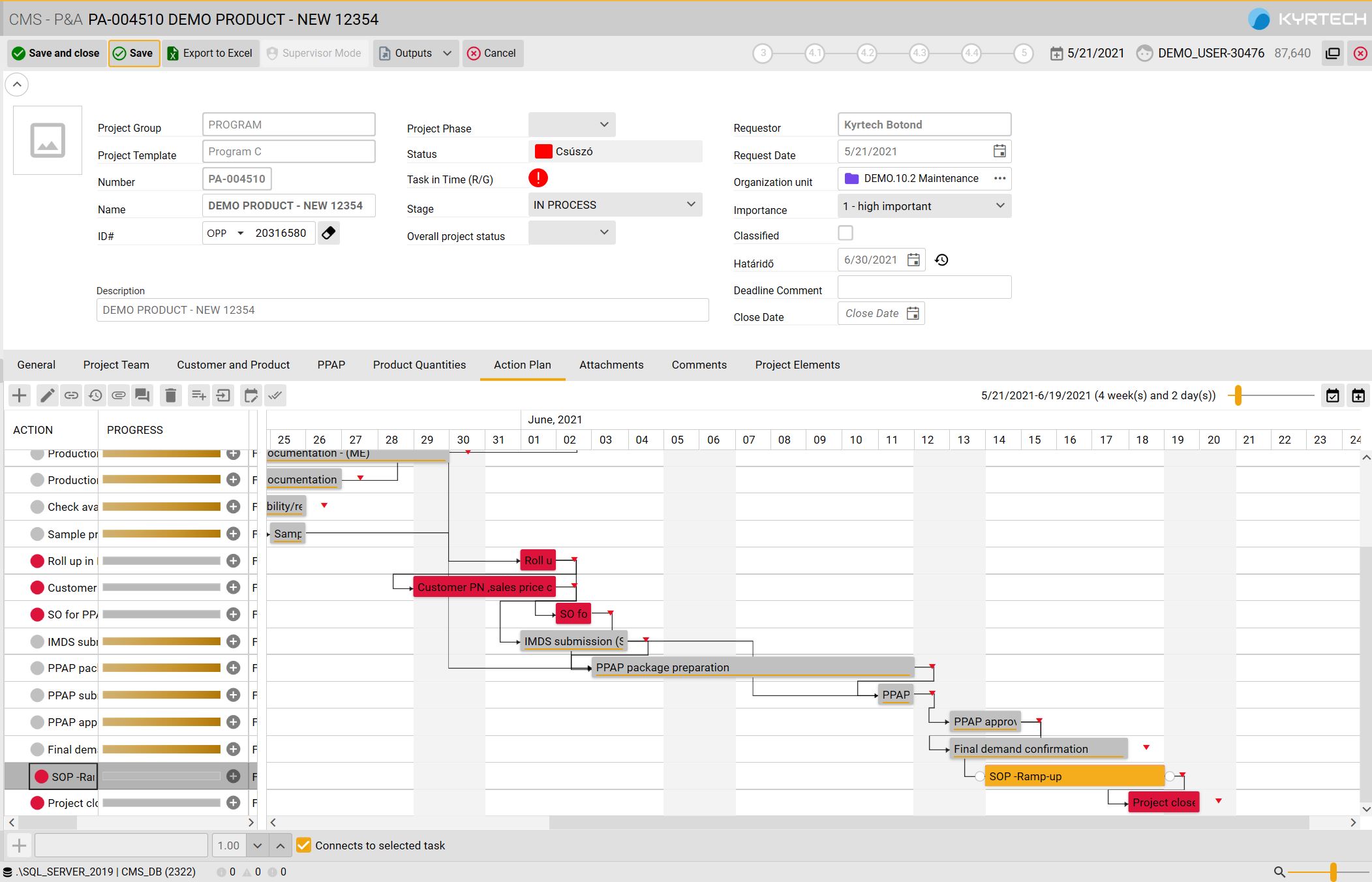Toggle the Classified checkbox
The height and width of the screenshot is (882, 1372).
[x=846, y=233]
